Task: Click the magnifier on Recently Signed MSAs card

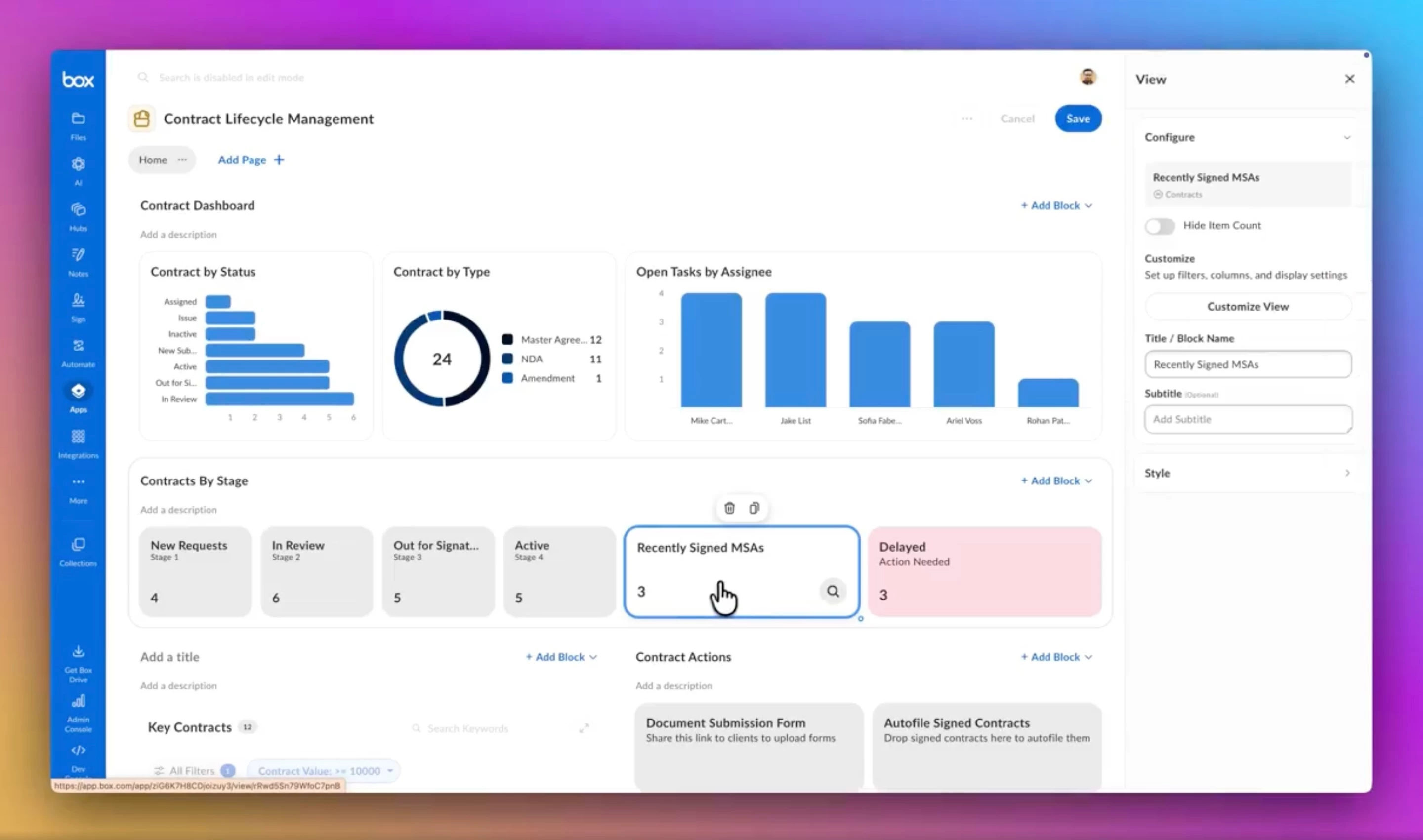Action: click(833, 592)
